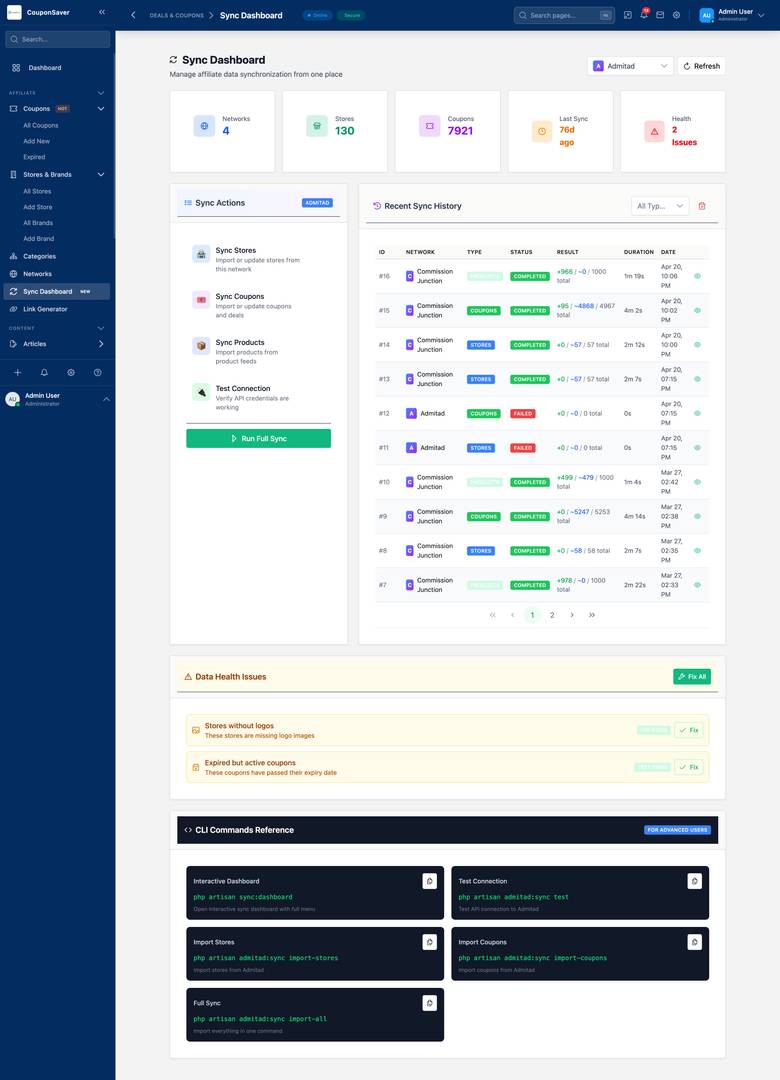The height and width of the screenshot is (1080, 780).
Task: Click the Networks globe stat icon
Action: (204, 126)
